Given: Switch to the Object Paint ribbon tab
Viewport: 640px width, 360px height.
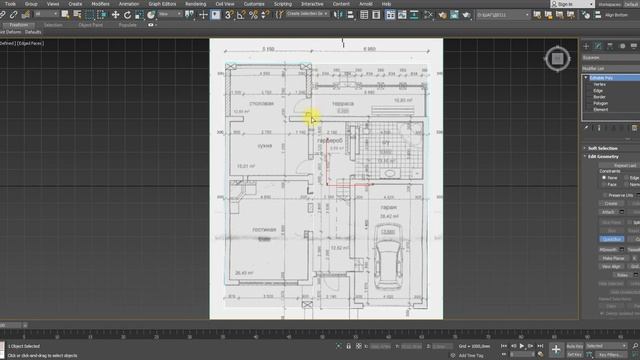Looking at the screenshot, I should (x=91, y=25).
